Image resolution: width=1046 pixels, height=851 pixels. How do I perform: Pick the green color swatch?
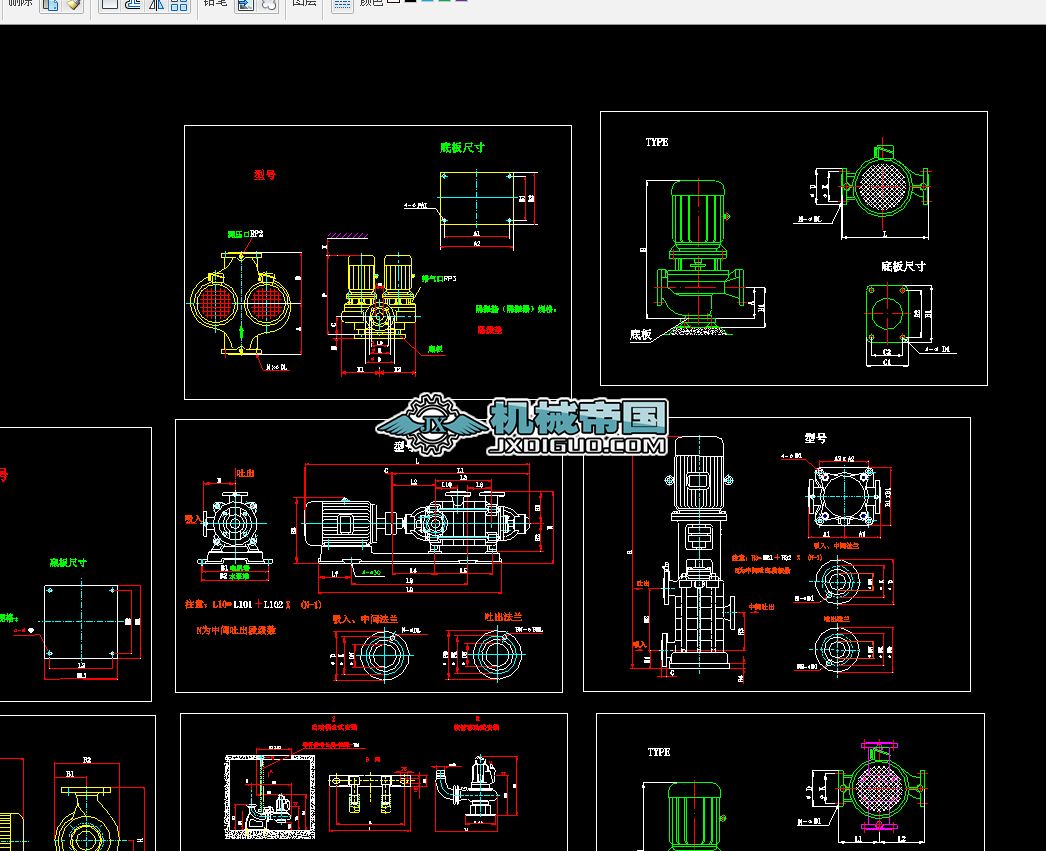(x=444, y=1)
